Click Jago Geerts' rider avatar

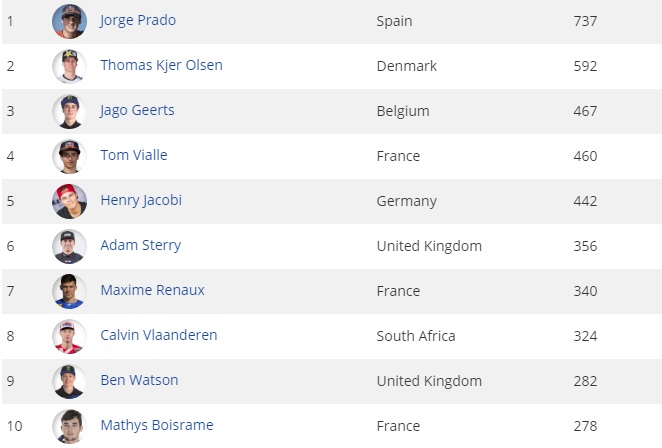pyautogui.click(x=69, y=111)
